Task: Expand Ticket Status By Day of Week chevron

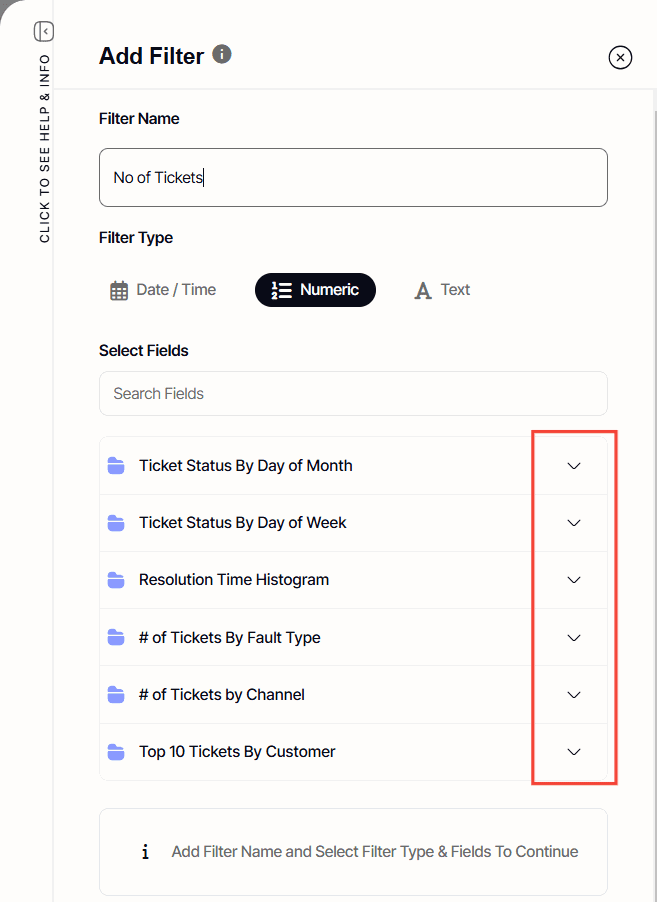Action: (574, 523)
